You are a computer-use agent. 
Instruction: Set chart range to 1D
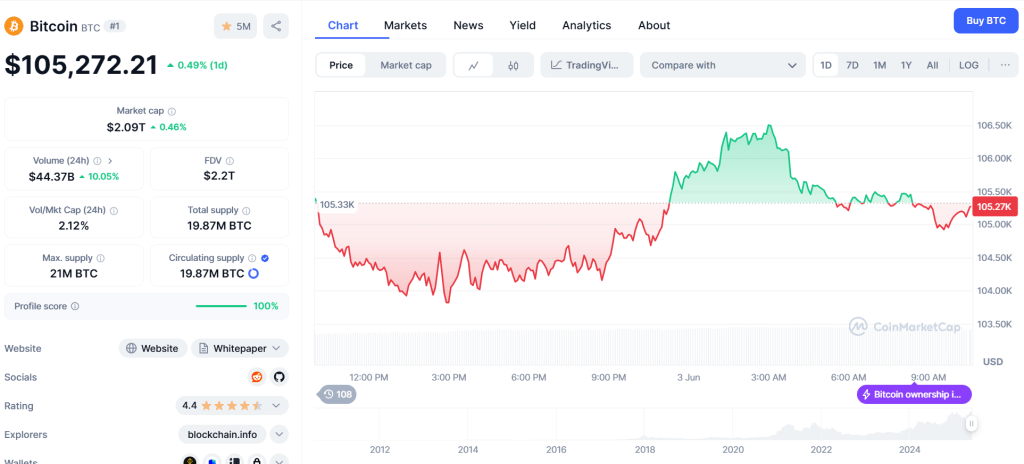[x=826, y=65]
